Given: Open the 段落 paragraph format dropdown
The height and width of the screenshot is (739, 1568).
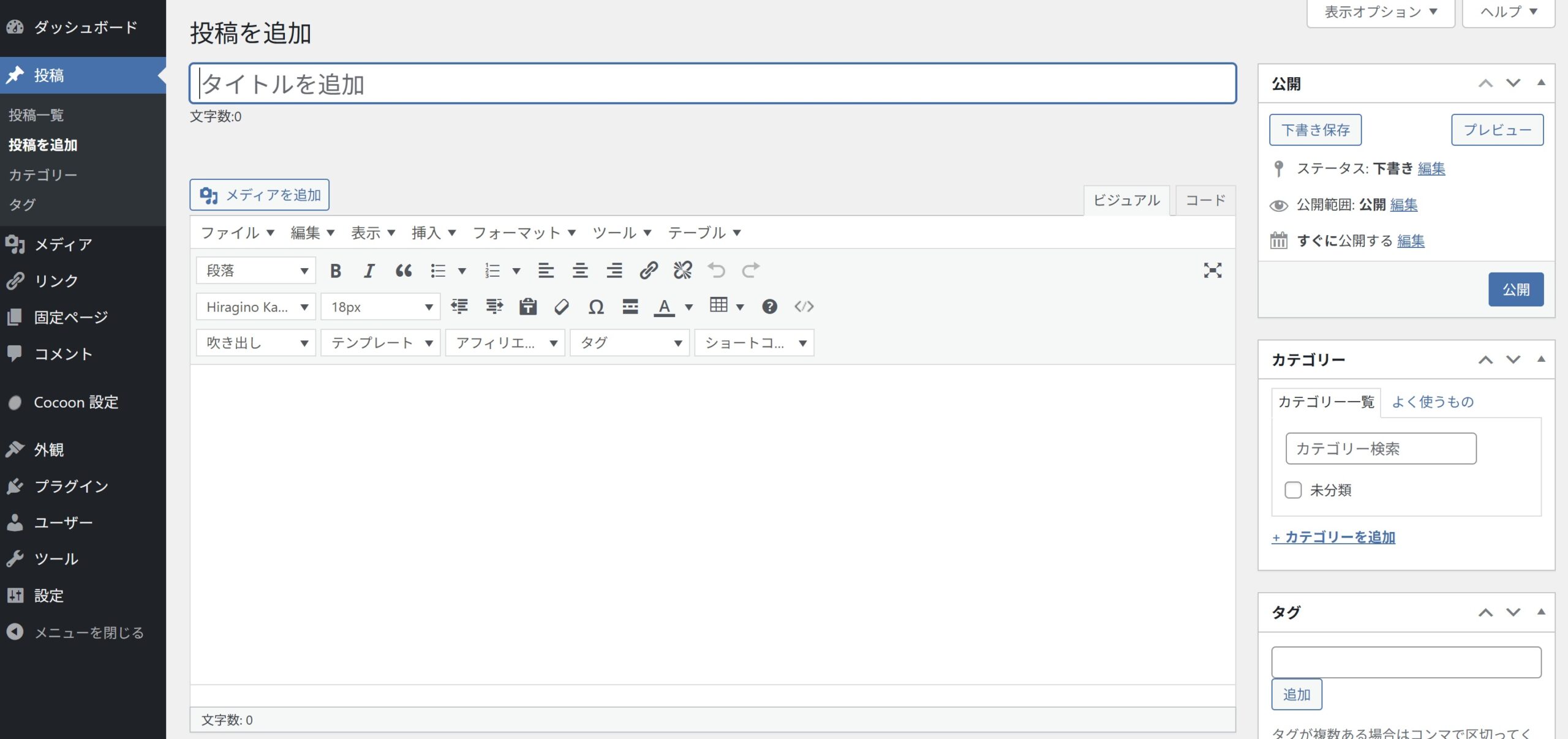Looking at the screenshot, I should 256,271.
